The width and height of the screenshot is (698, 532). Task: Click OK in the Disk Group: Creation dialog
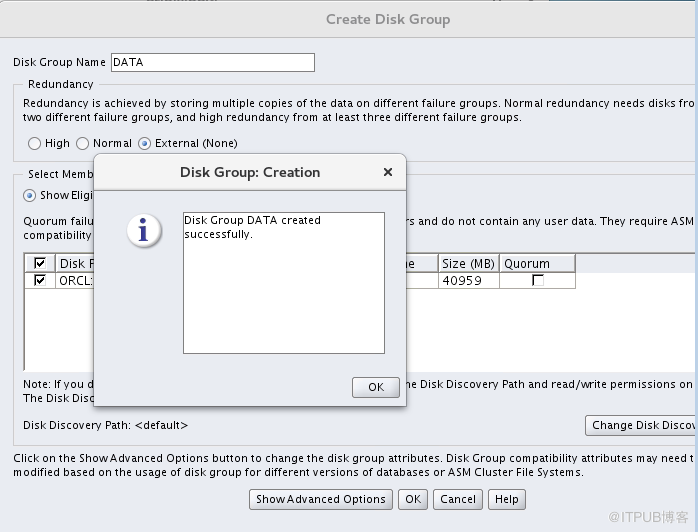(x=375, y=387)
